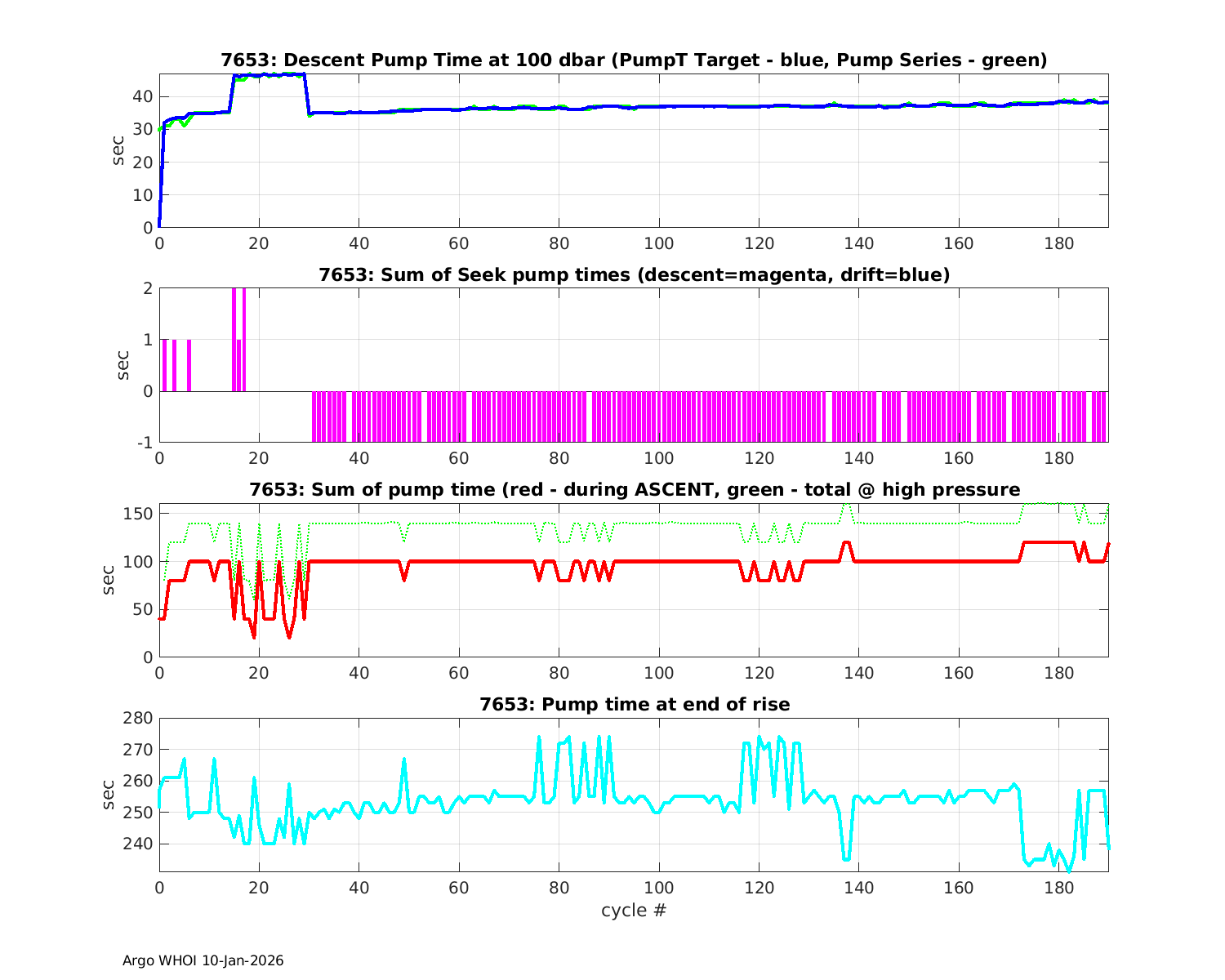Click the Pump time at end of rise title
1225x980 pixels.
click(634, 704)
